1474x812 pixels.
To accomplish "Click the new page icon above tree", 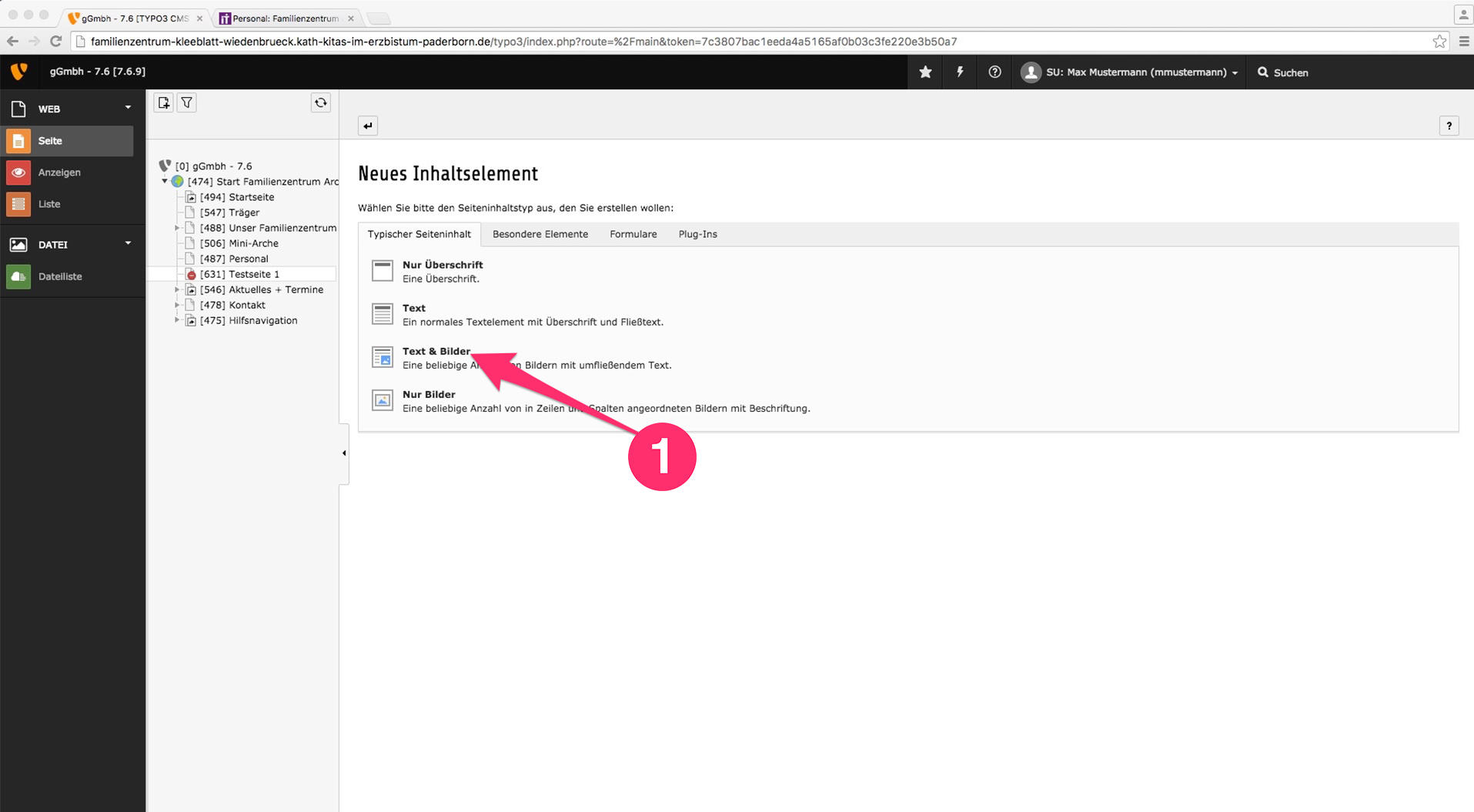I will (164, 103).
